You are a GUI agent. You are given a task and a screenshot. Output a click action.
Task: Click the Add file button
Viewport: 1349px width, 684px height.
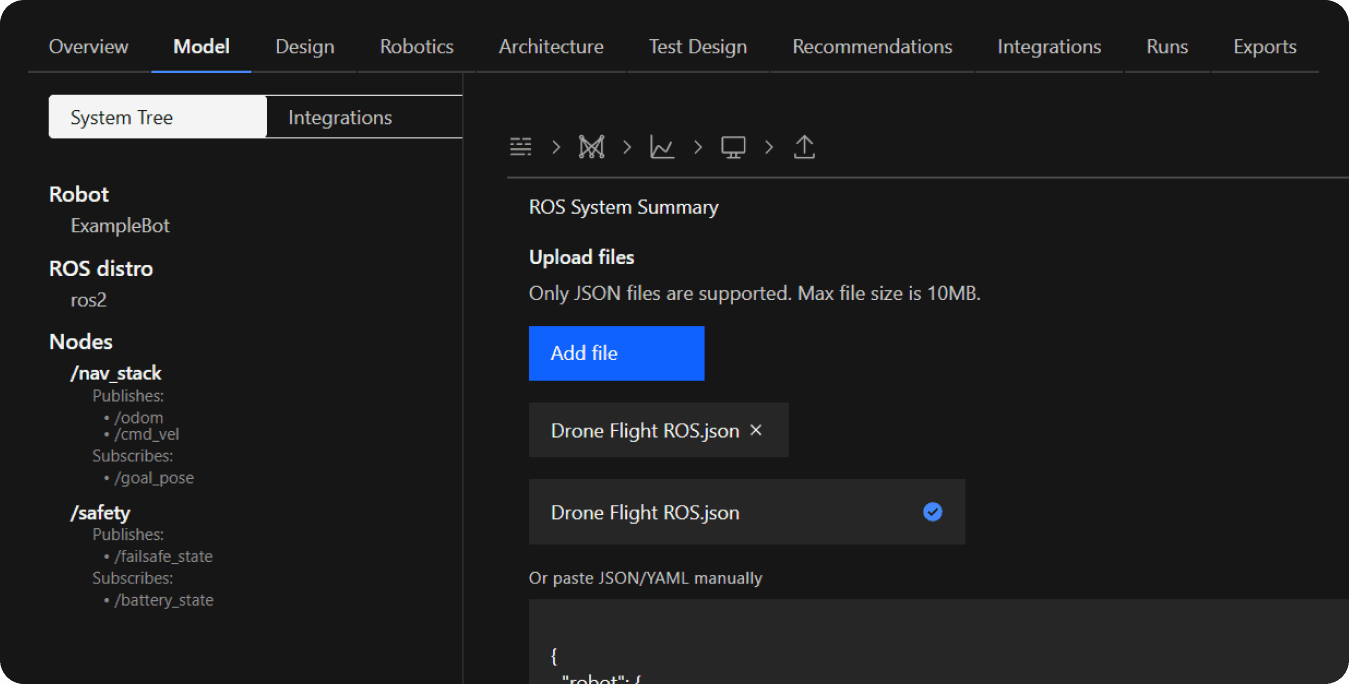(x=616, y=353)
